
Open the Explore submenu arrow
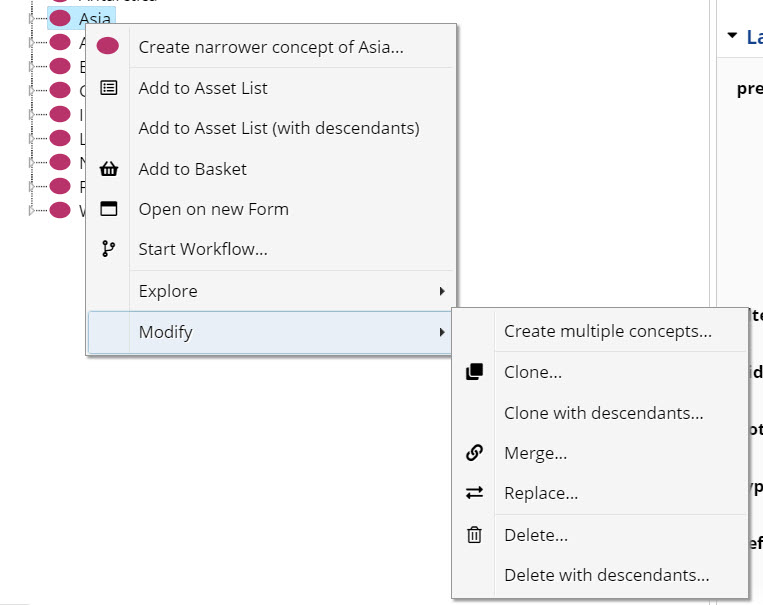(x=441, y=291)
